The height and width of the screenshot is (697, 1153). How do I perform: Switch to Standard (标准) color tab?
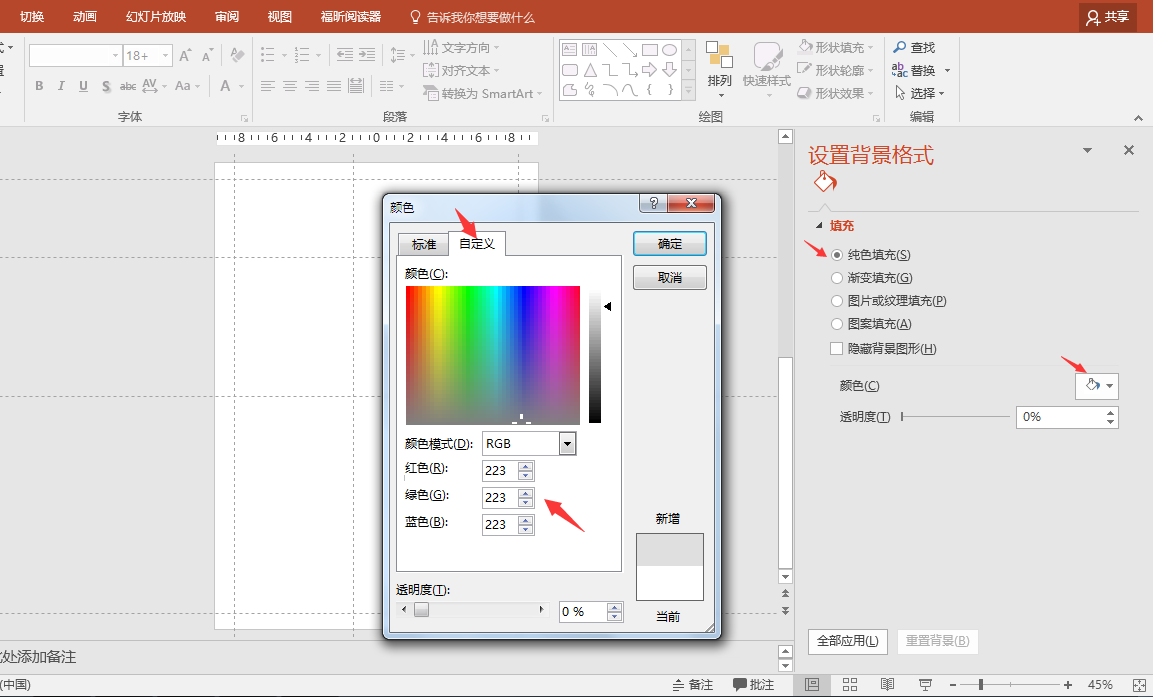(x=423, y=244)
